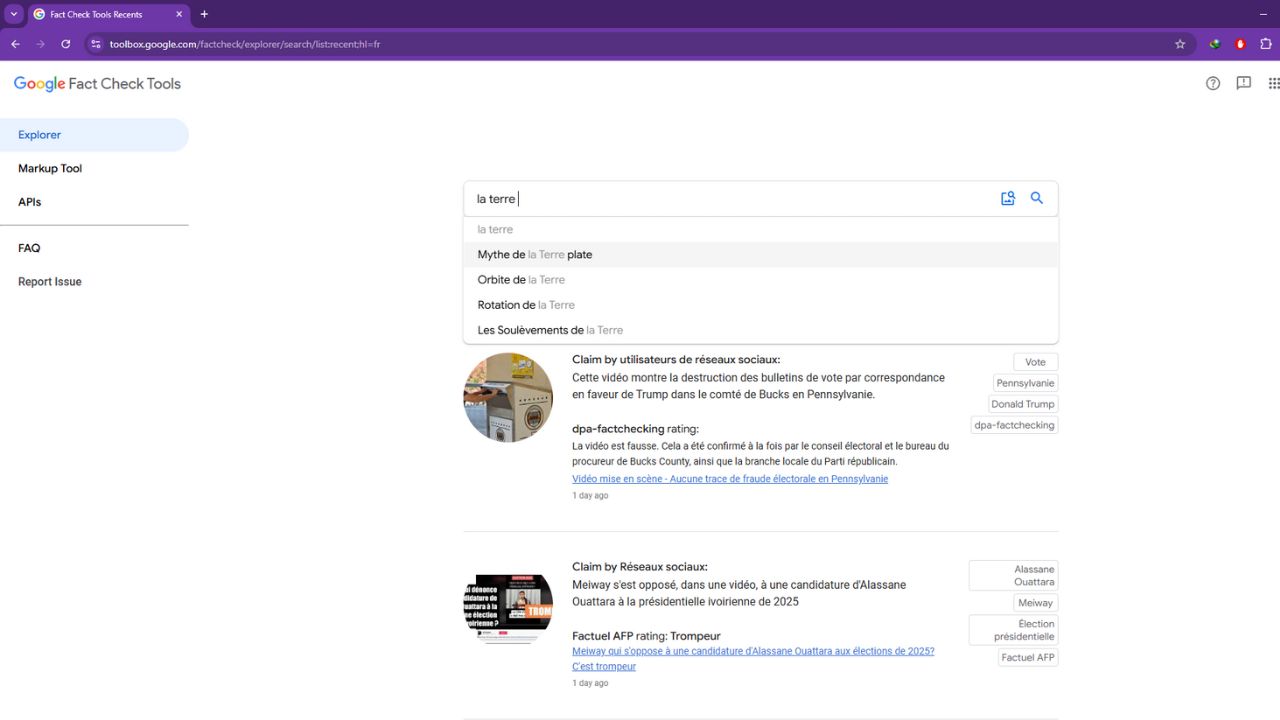Image resolution: width=1280 pixels, height=720 pixels.
Task: Bookmark this page with the star icon
Action: click(1180, 44)
